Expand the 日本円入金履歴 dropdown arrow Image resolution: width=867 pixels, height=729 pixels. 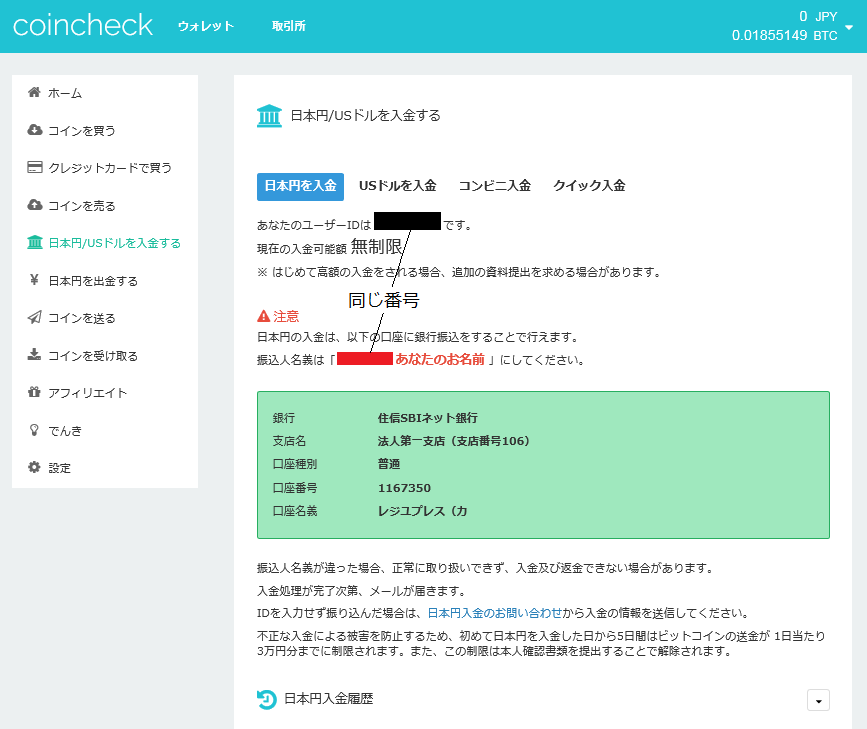pyautogui.click(x=818, y=701)
